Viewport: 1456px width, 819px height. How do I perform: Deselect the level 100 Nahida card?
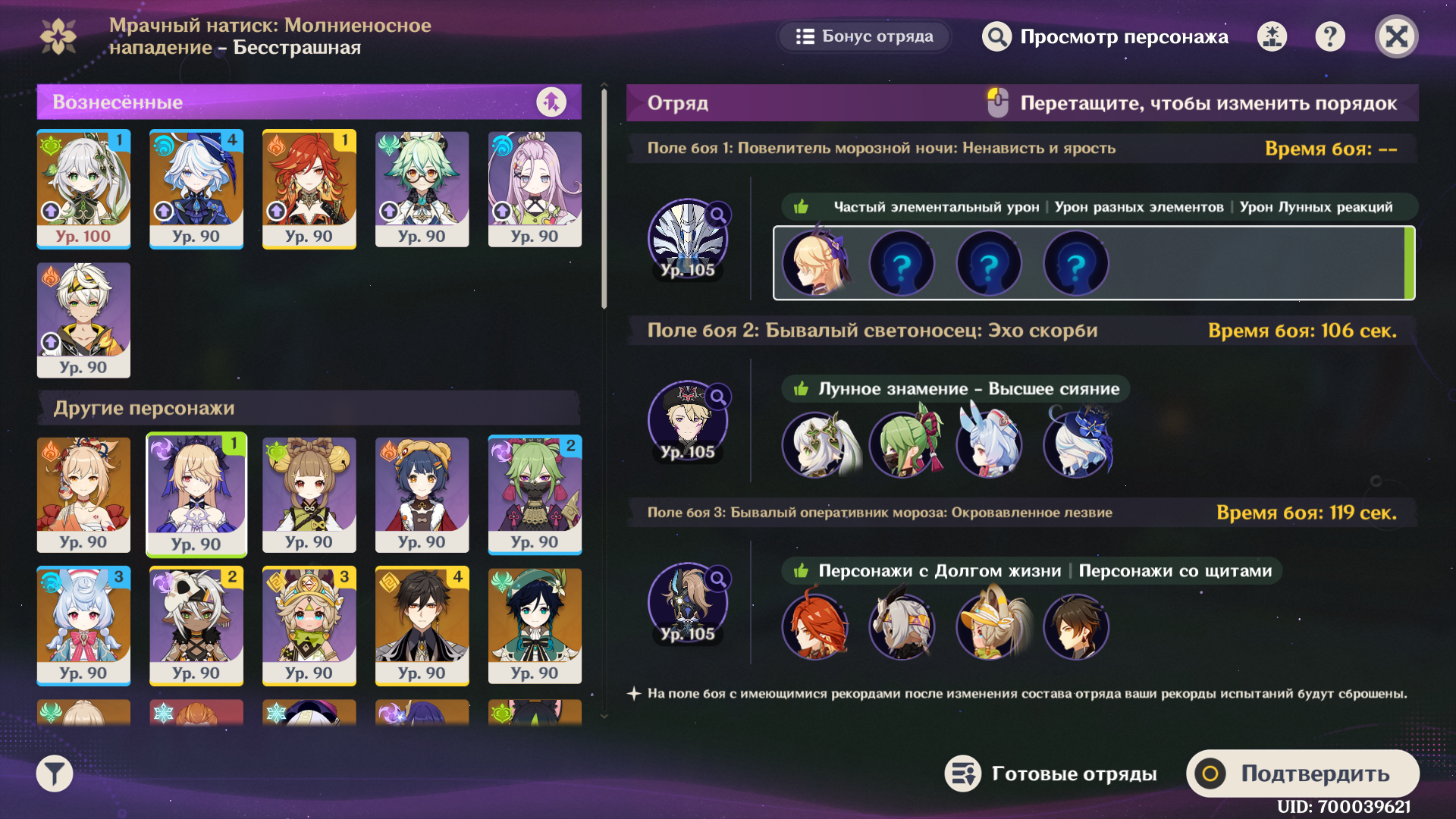tap(83, 189)
